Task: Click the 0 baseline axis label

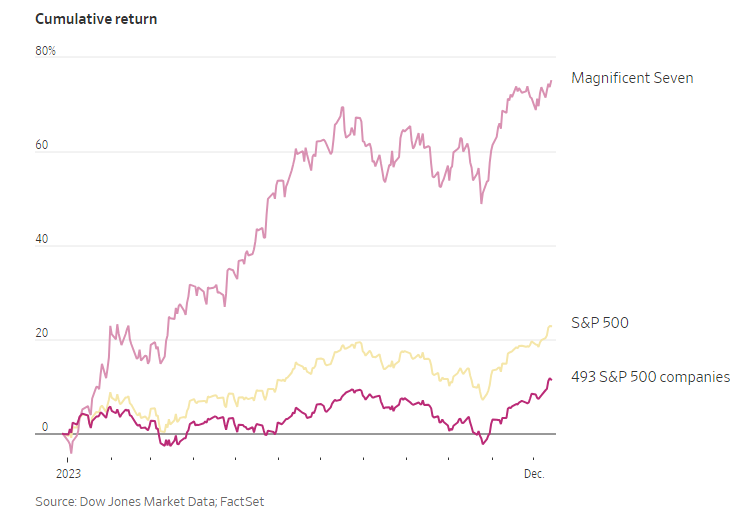Action: (45, 427)
